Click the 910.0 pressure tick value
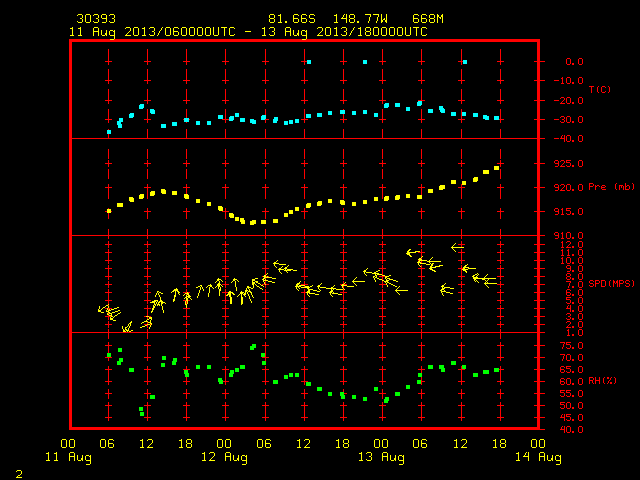The height and width of the screenshot is (480, 640). 569,236
